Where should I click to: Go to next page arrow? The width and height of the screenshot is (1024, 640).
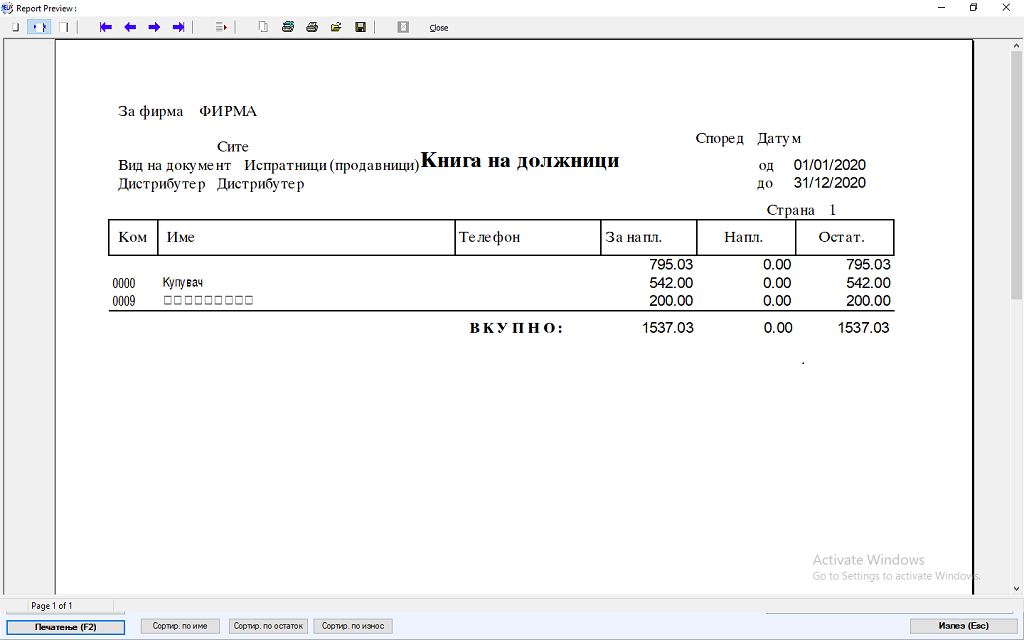coord(154,27)
